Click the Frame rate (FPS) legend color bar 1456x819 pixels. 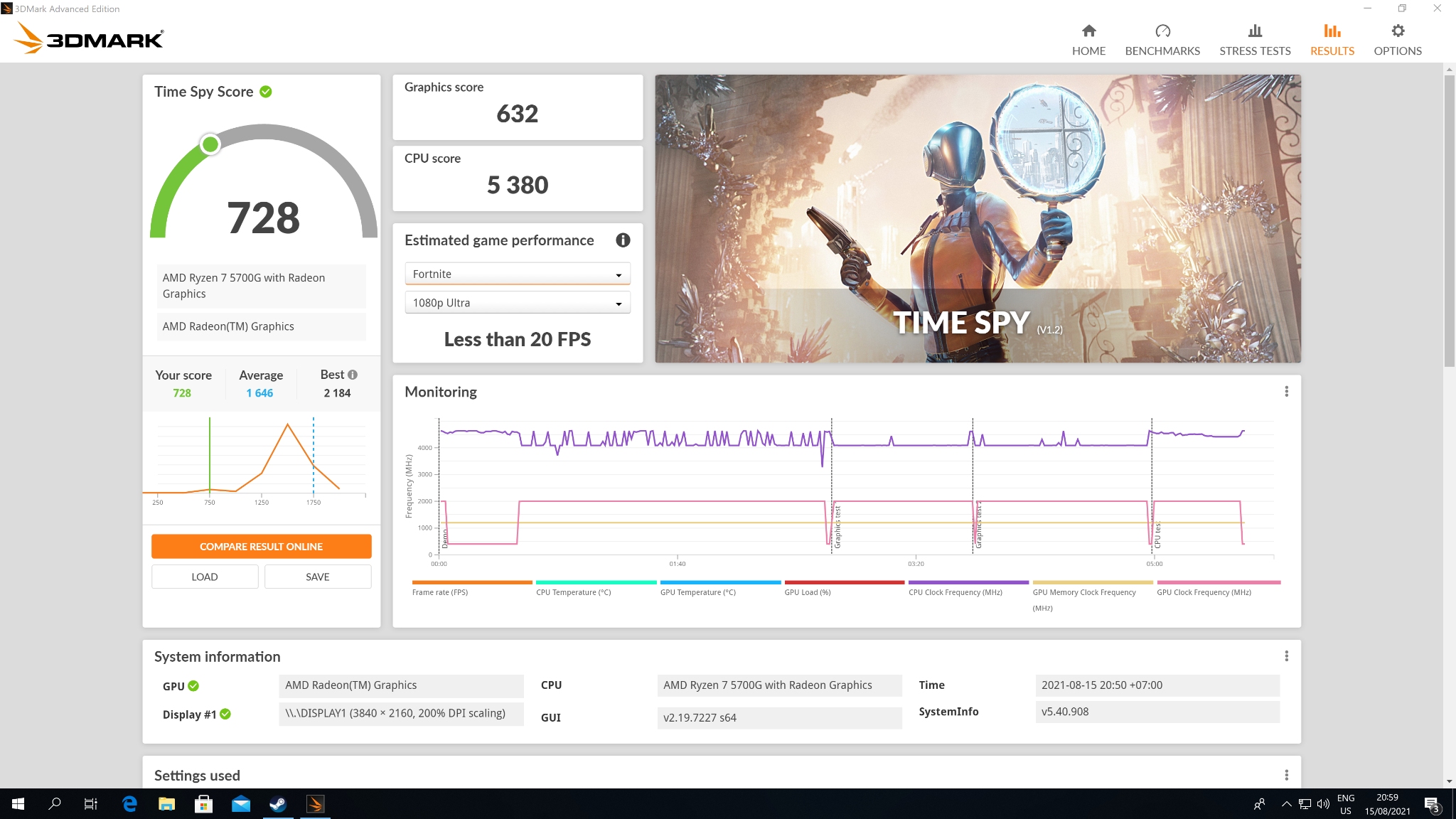(471, 582)
